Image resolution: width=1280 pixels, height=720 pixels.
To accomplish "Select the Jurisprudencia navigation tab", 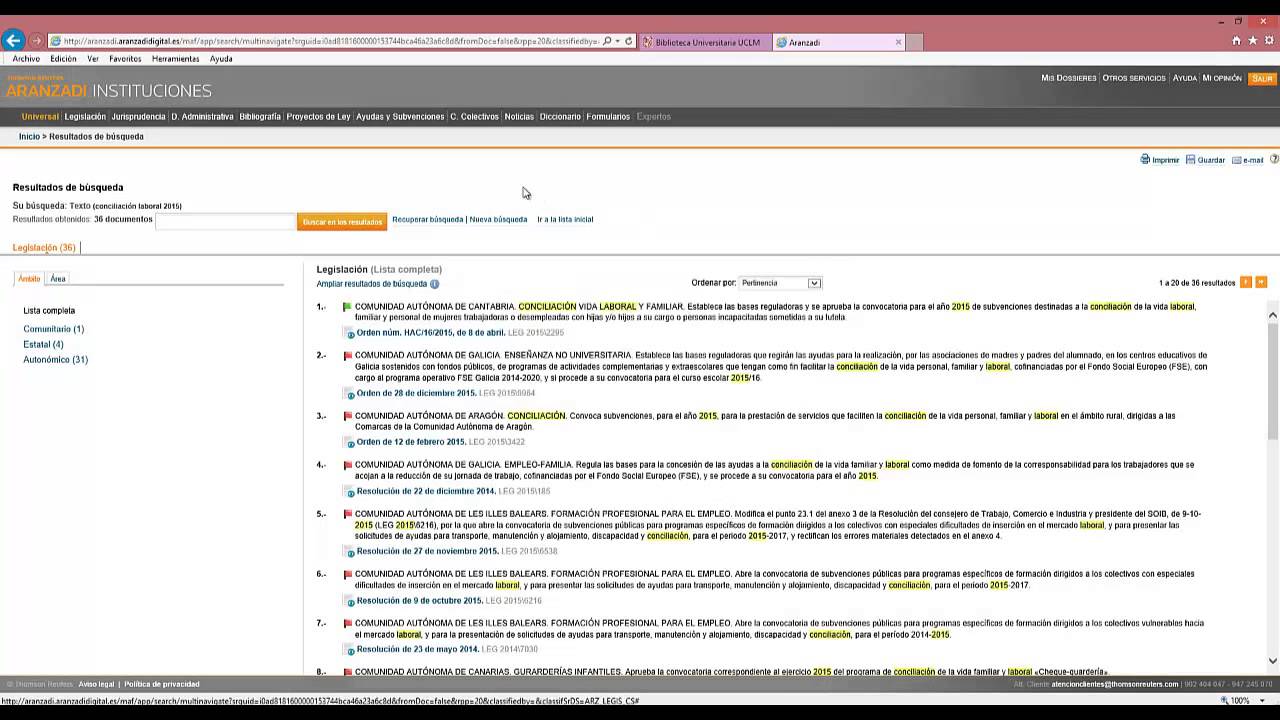I will 138,117.
